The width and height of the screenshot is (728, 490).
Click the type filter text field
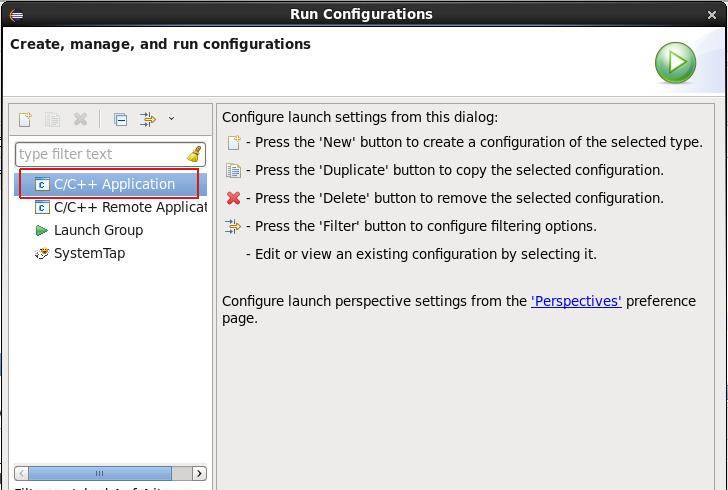click(x=98, y=154)
